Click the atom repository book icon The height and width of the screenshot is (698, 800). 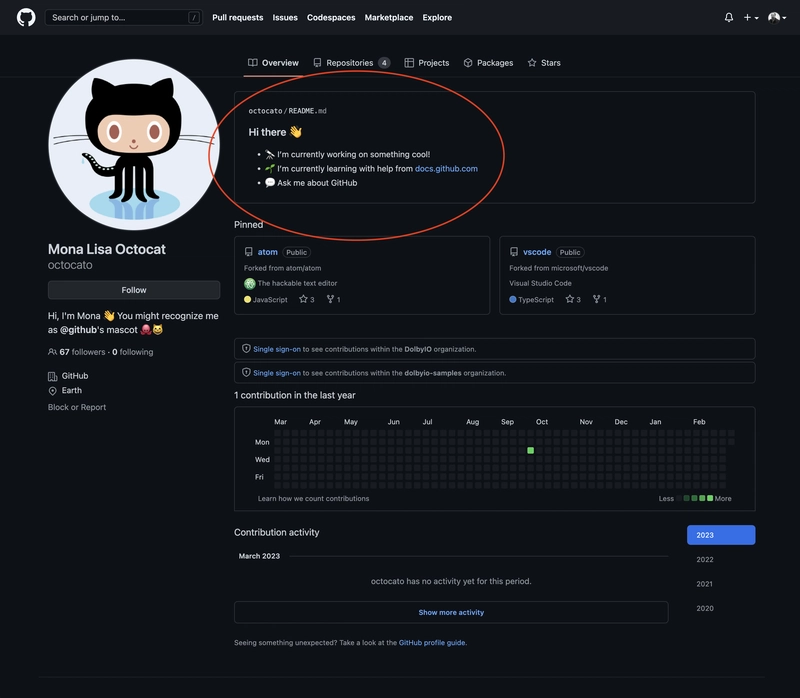[x=248, y=252]
